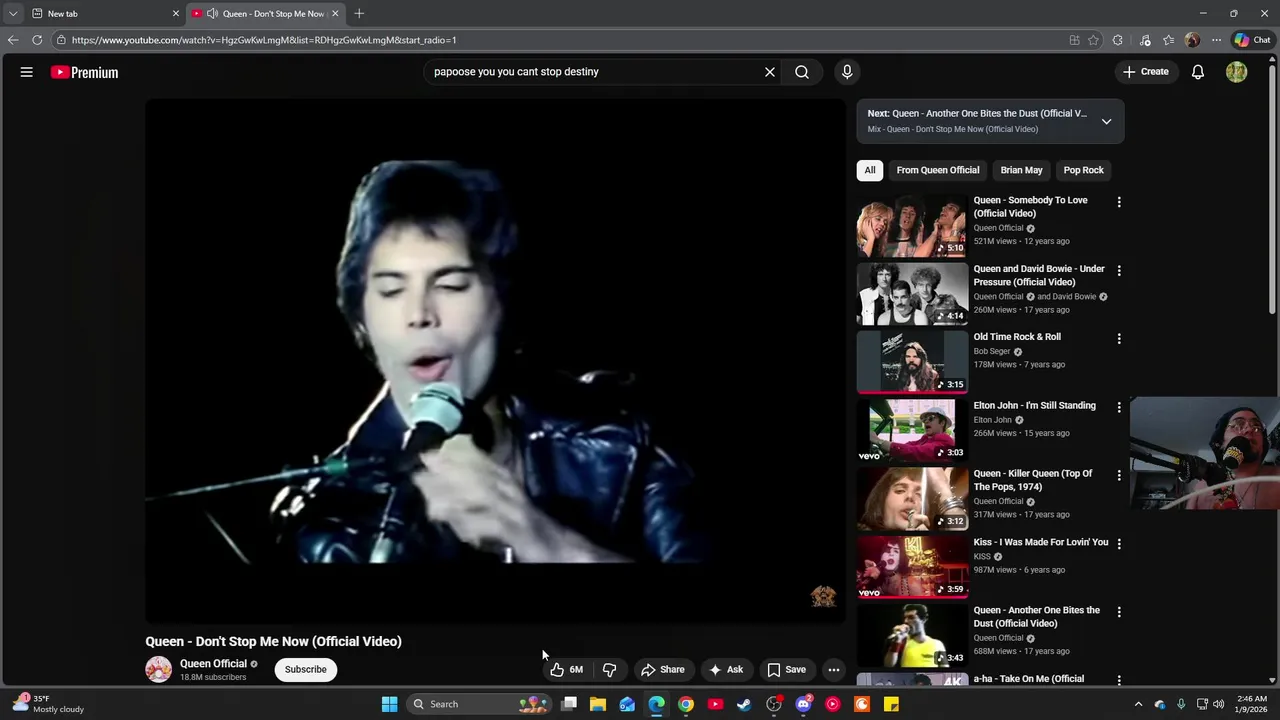The image size is (1280, 720).
Task: Open the browser Extensions puzzle icon
Action: [1118, 40]
